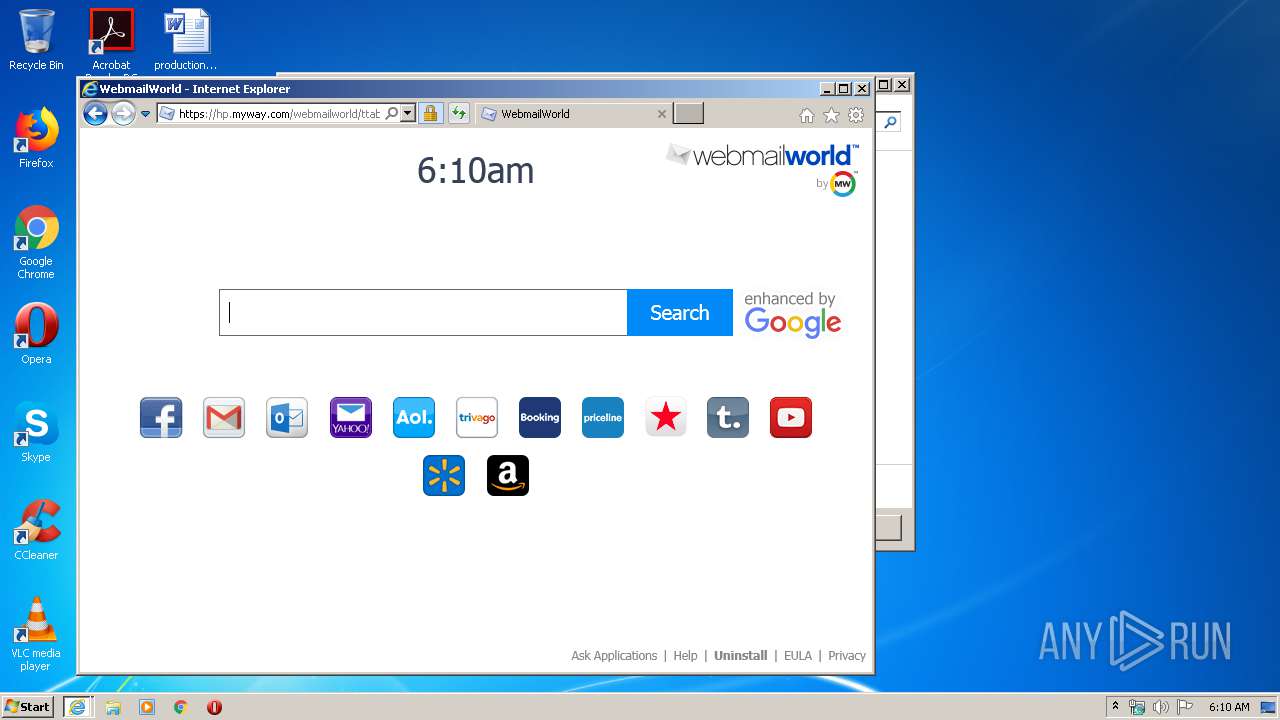
Task: Open the Walmart shortcut icon
Action: 444,476
